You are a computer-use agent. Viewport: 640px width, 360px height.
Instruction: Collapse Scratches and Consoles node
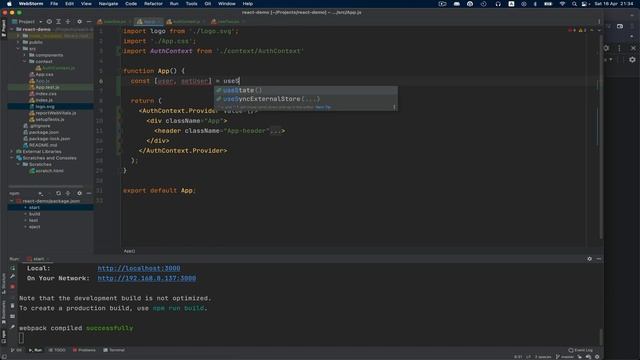12,158
